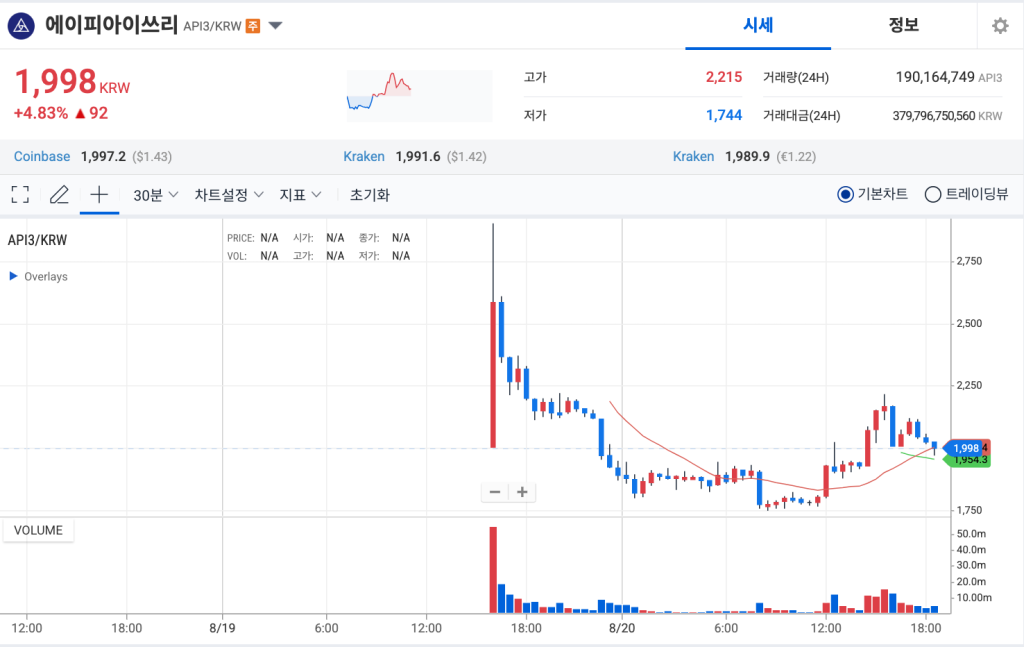Screen dimensions: 1024x647
Task: Click the VOLUME panel label
Action: [38, 530]
